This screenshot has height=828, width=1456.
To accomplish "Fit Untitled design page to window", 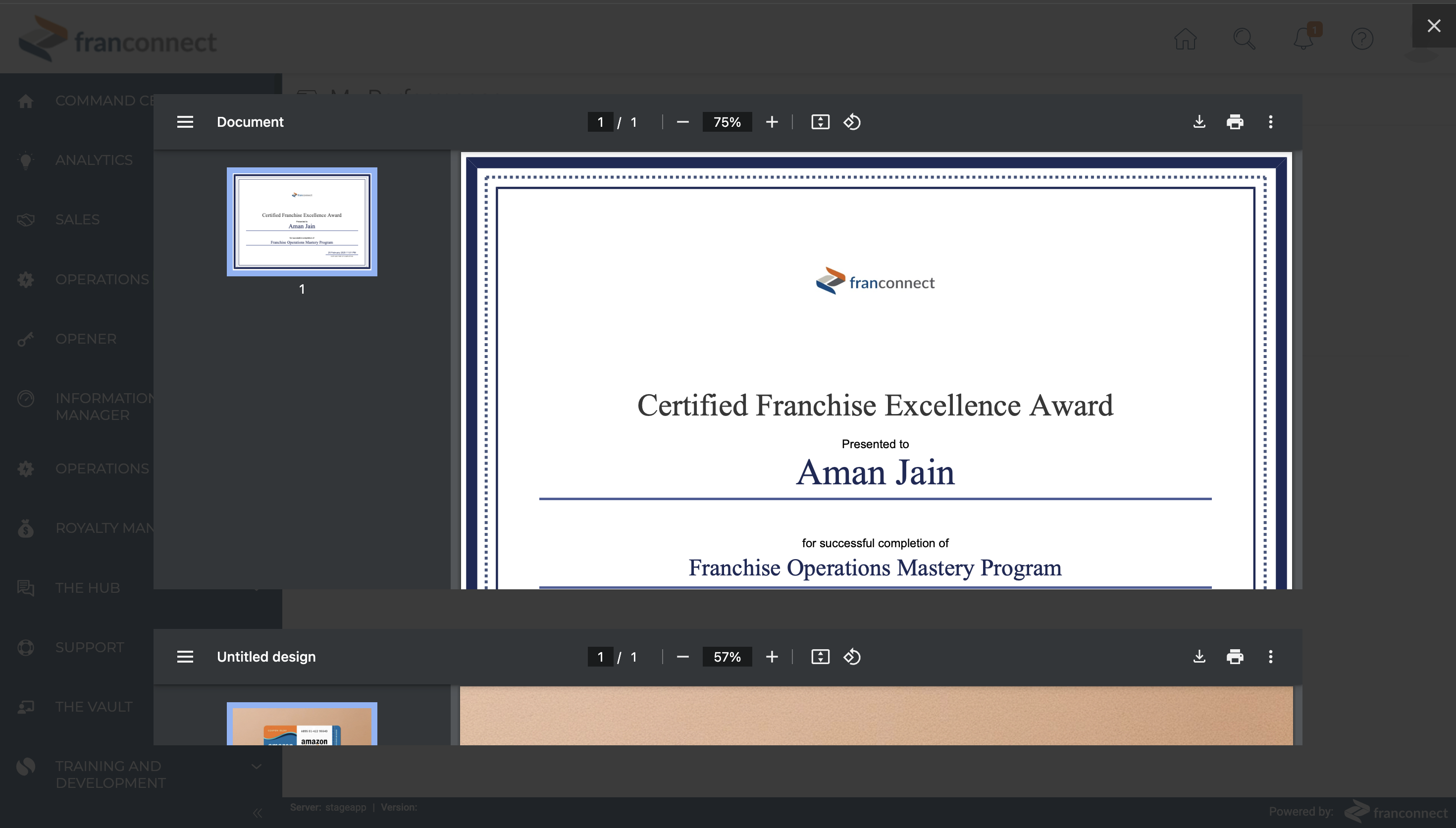I will (820, 657).
